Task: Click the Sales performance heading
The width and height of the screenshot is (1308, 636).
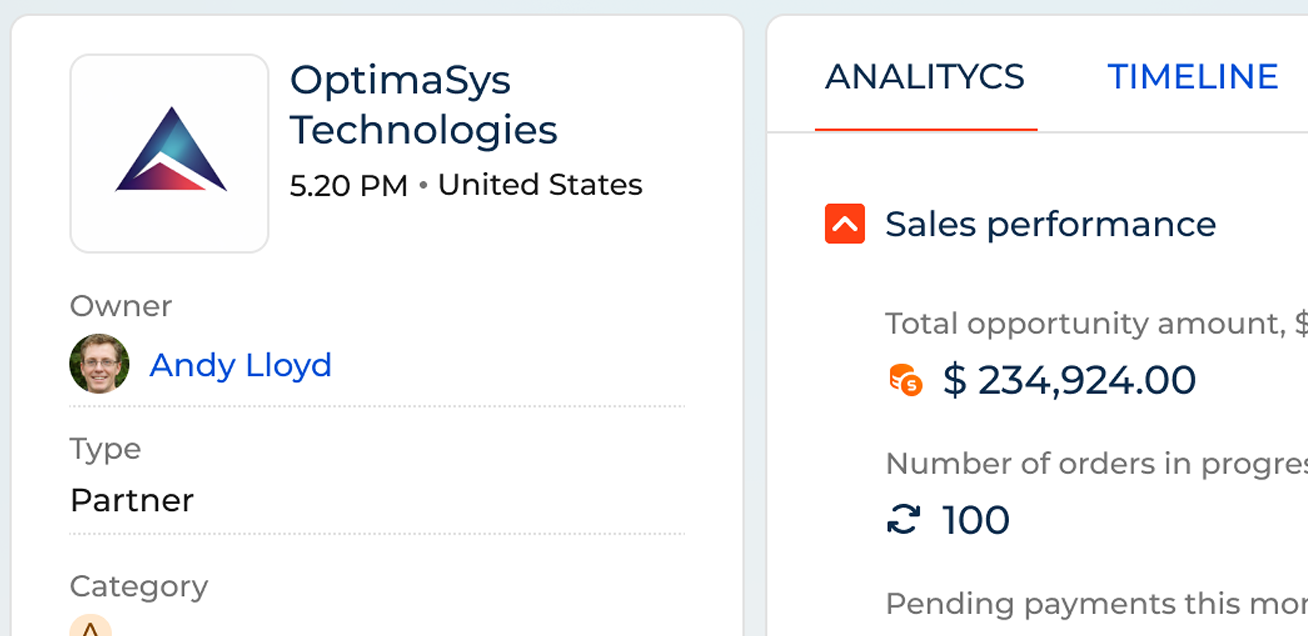Action: tap(1050, 223)
